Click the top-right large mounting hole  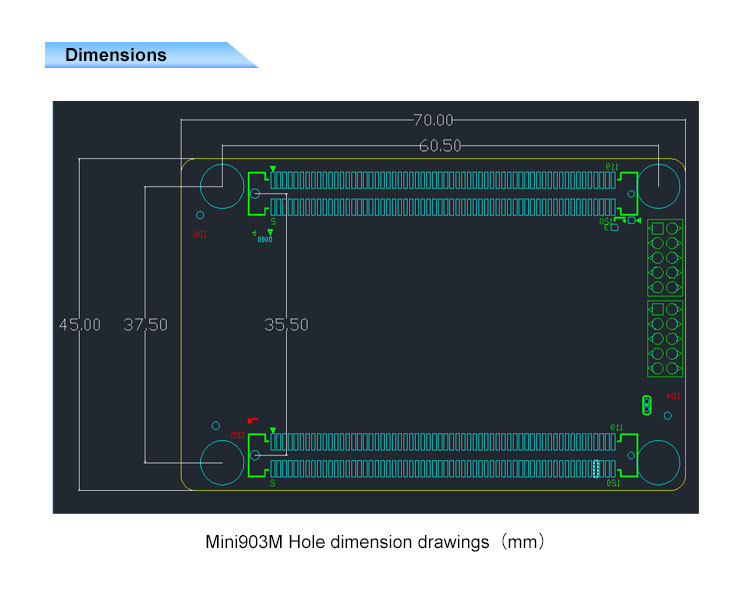coord(658,187)
